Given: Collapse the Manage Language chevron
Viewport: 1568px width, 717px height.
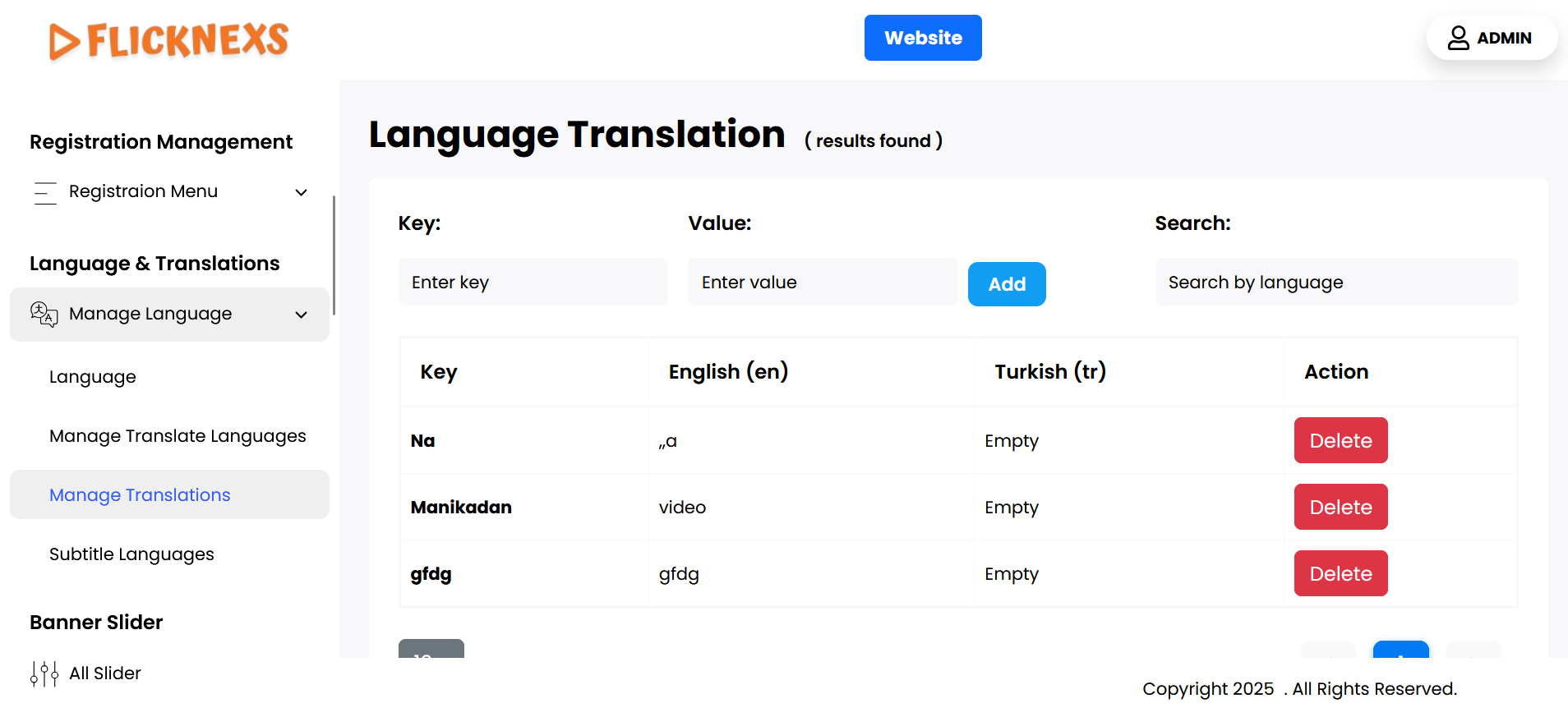Looking at the screenshot, I should pyautogui.click(x=302, y=315).
